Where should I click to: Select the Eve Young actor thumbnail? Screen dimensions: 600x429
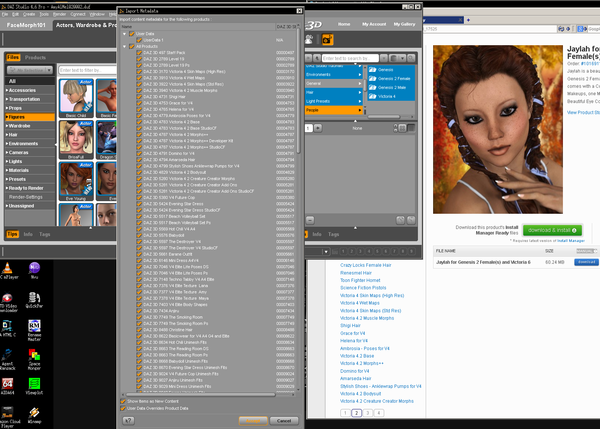[x=76, y=181]
